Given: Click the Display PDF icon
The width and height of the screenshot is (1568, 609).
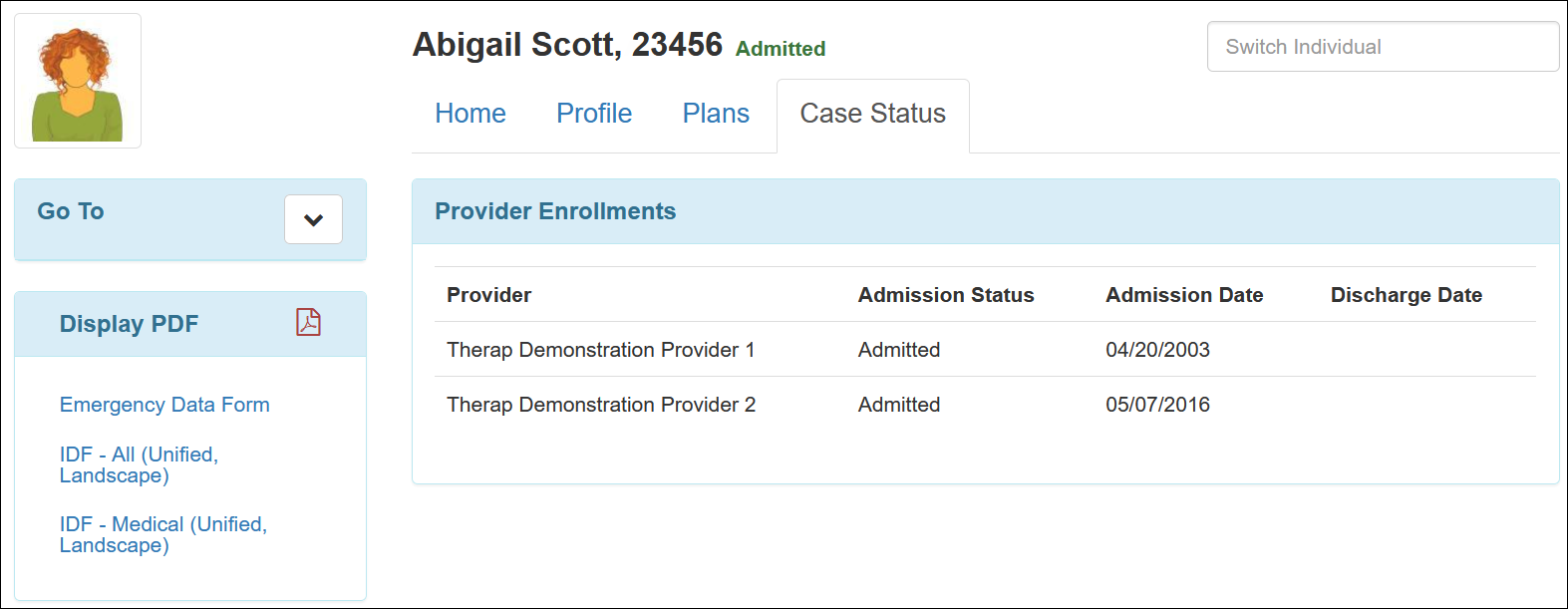Looking at the screenshot, I should pyautogui.click(x=308, y=322).
